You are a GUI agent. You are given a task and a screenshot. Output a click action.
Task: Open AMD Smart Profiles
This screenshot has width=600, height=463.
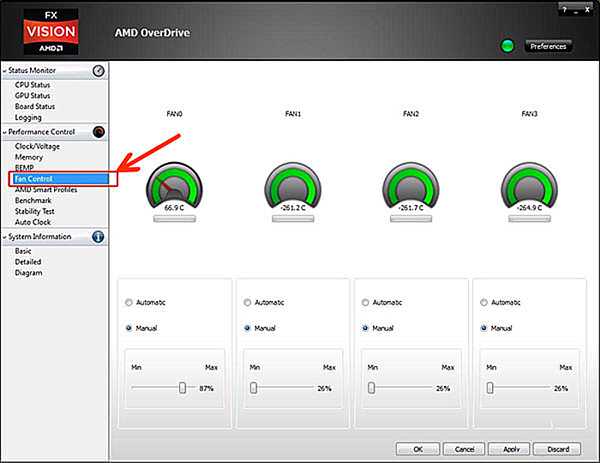(x=46, y=190)
